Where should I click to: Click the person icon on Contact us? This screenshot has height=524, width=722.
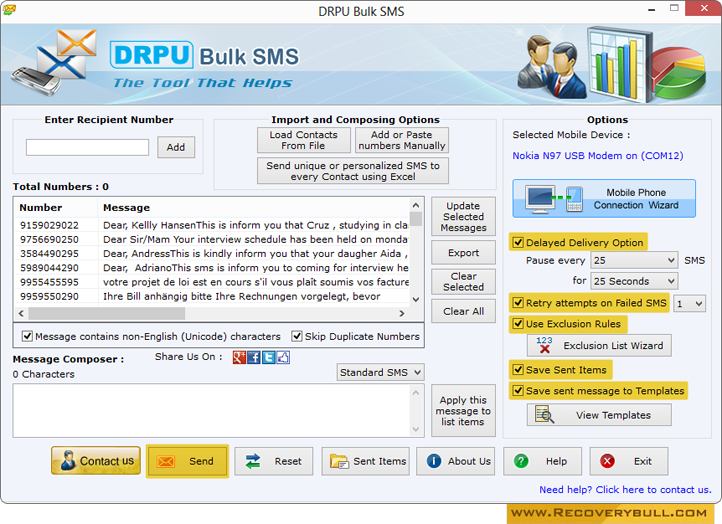click(68, 460)
